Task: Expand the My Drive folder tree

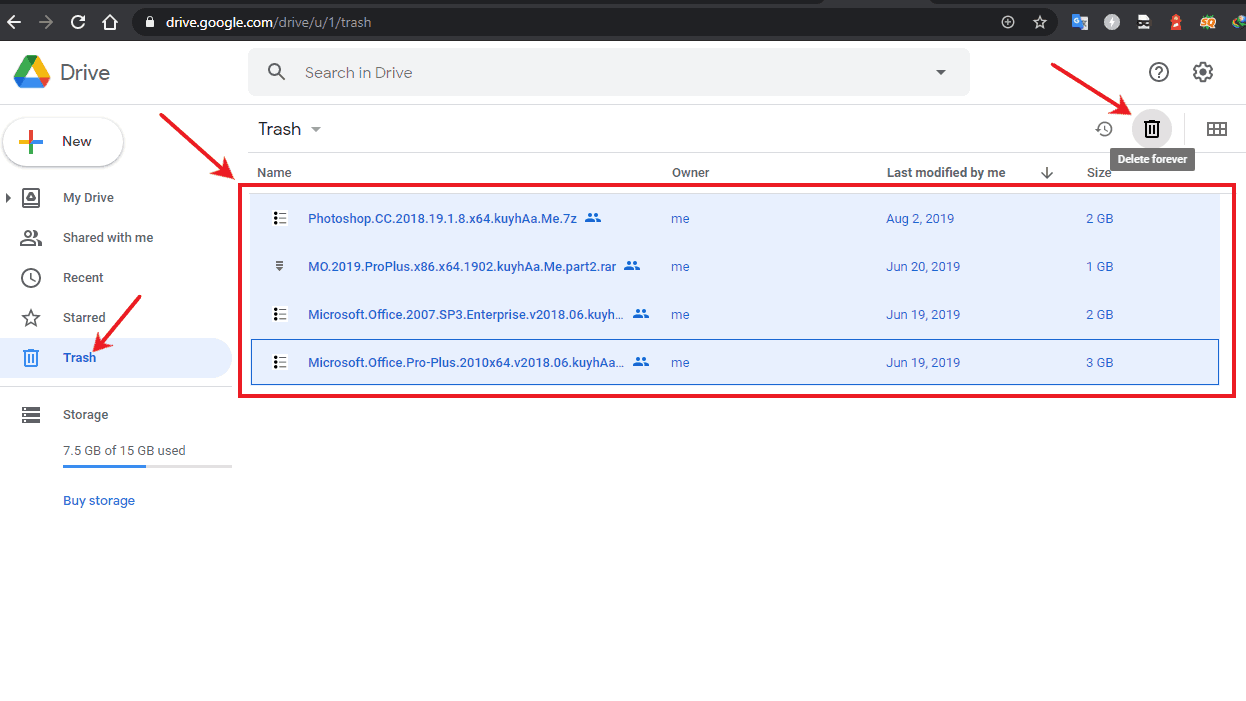Action: [x=9, y=198]
